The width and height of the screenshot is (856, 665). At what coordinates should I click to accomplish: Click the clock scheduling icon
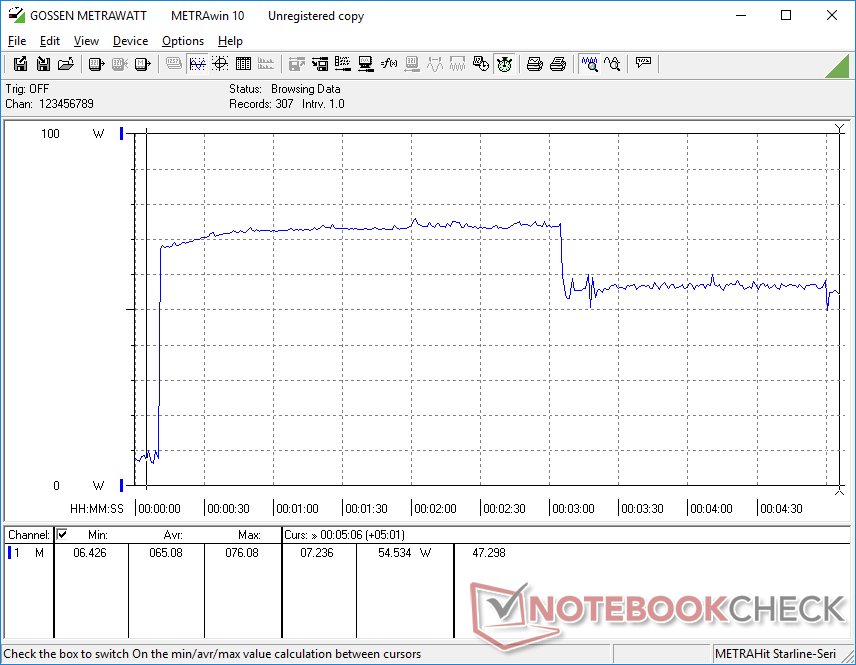tap(480, 64)
